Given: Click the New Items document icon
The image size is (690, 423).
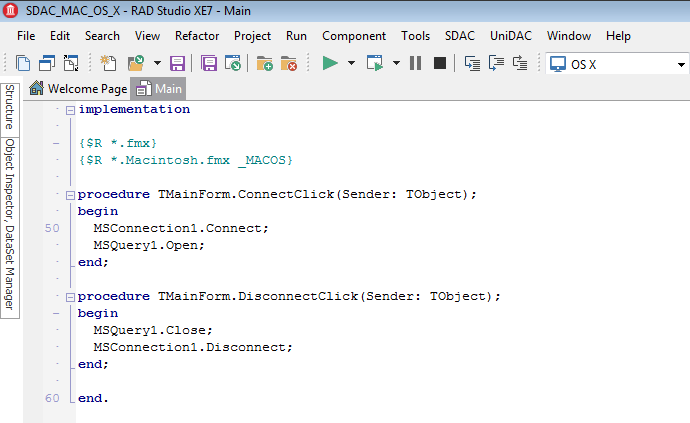Looking at the screenshot, I should pyautogui.click(x=23, y=63).
